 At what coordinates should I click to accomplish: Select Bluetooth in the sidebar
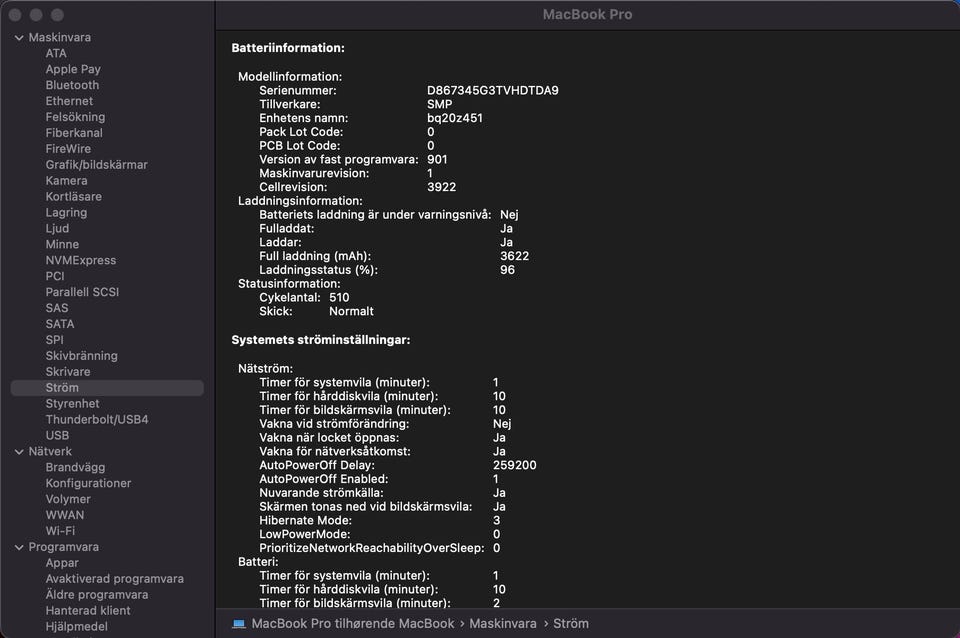[x=72, y=85]
